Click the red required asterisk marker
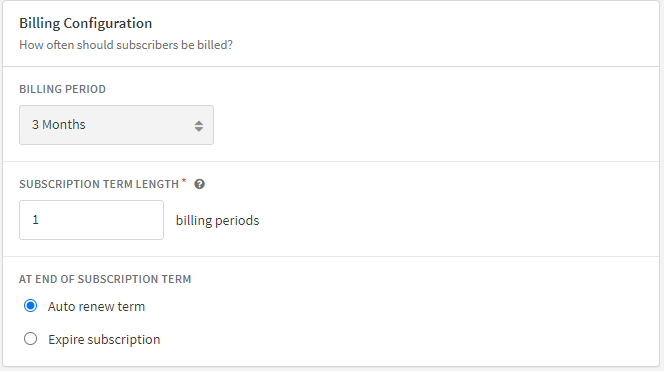This screenshot has width=664, height=371. click(184, 181)
